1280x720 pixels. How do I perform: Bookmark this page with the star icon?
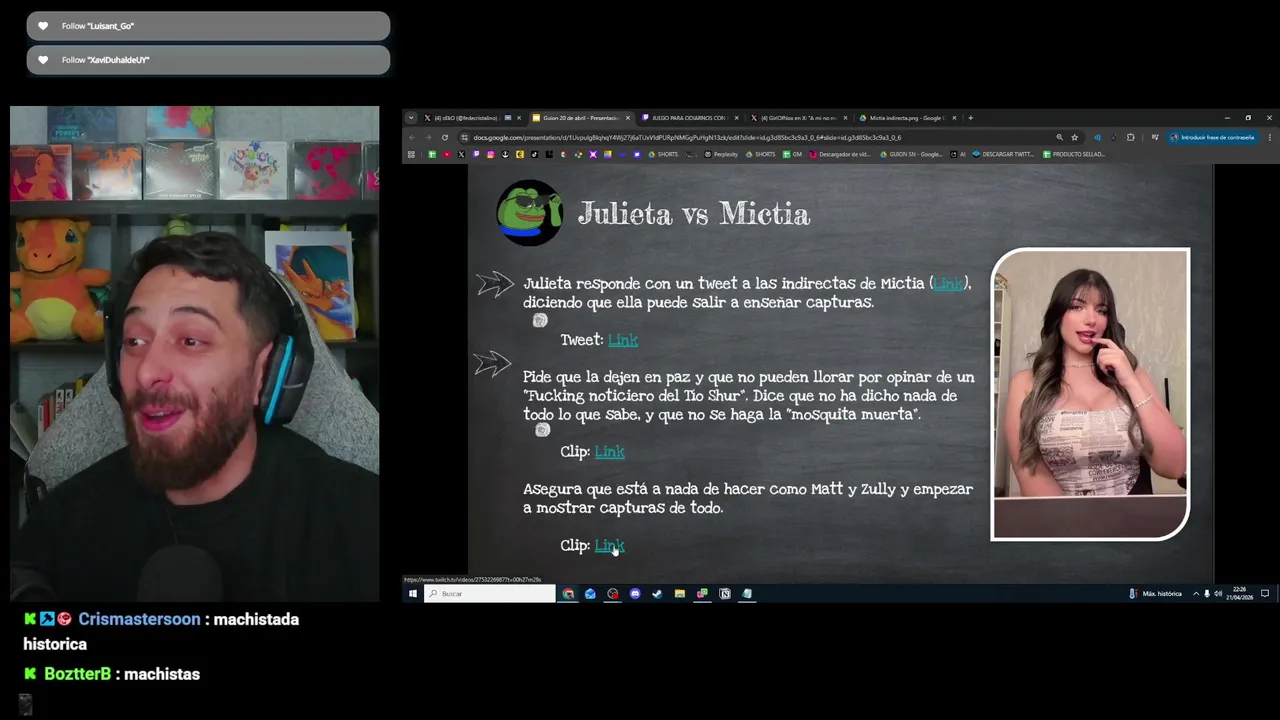coord(1075,137)
